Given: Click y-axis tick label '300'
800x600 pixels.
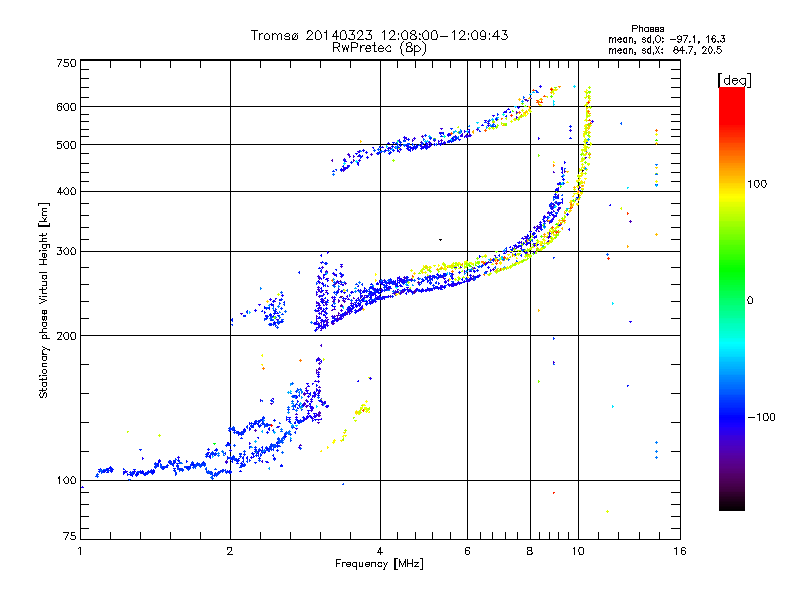Looking at the screenshot, I should point(66,251).
